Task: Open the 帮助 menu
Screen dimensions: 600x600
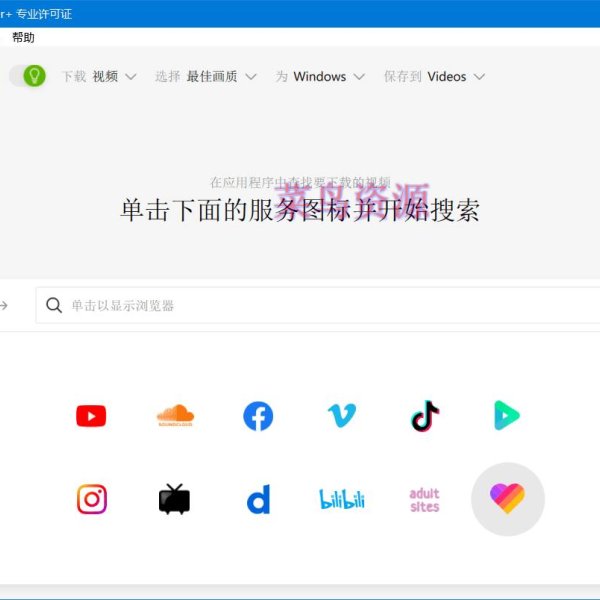Action: coord(23,37)
